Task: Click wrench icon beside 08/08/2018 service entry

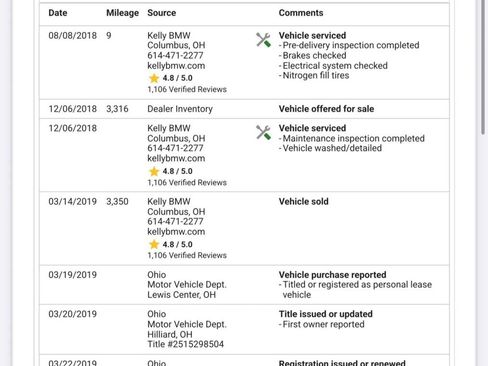Action: click(263, 40)
